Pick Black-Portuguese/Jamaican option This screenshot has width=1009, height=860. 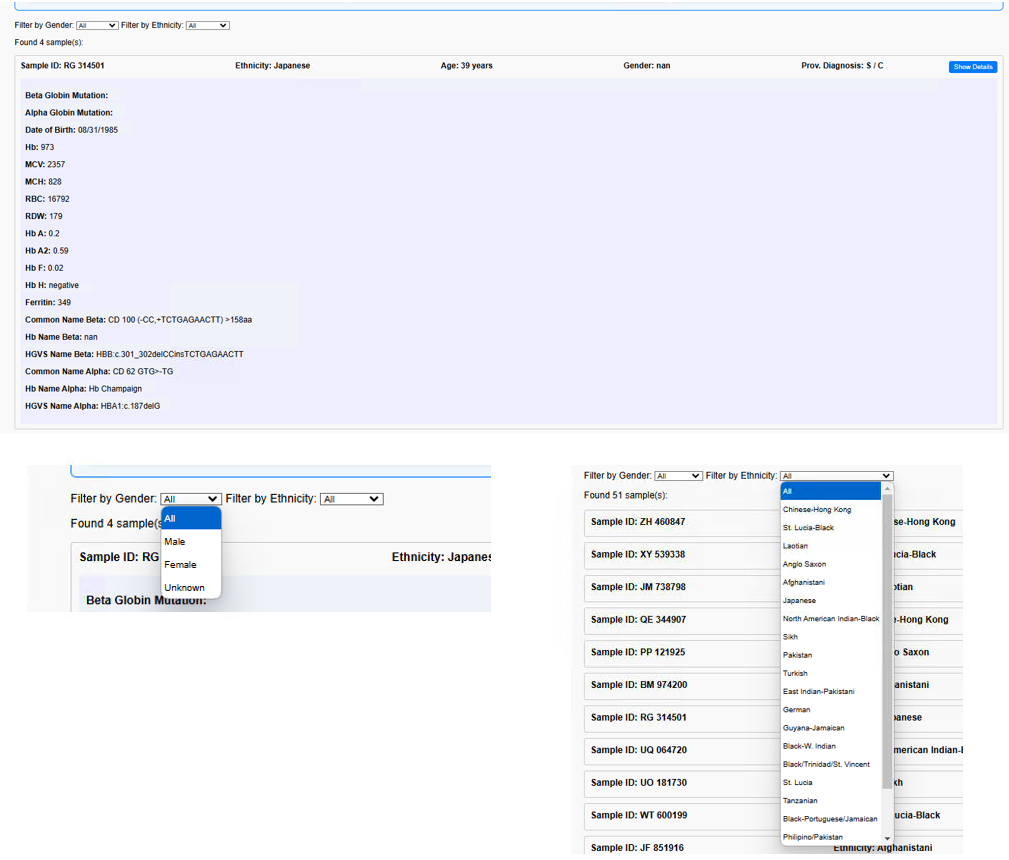coord(830,819)
